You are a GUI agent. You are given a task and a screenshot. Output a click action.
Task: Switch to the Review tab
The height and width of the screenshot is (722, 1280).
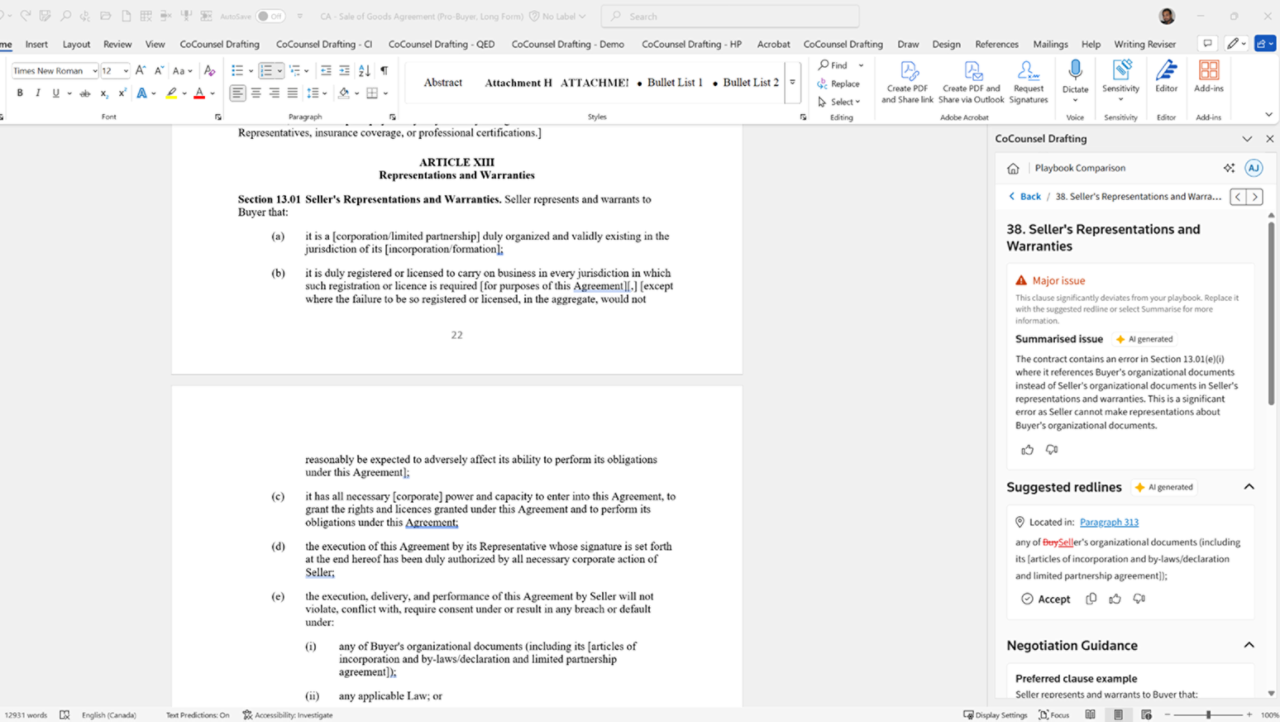(x=117, y=44)
